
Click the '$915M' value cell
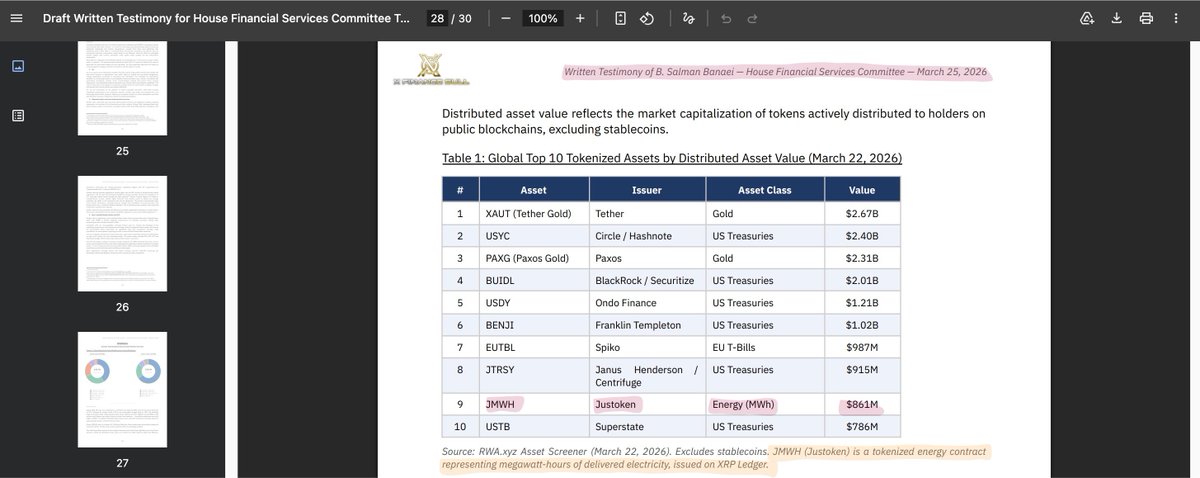[862, 376]
